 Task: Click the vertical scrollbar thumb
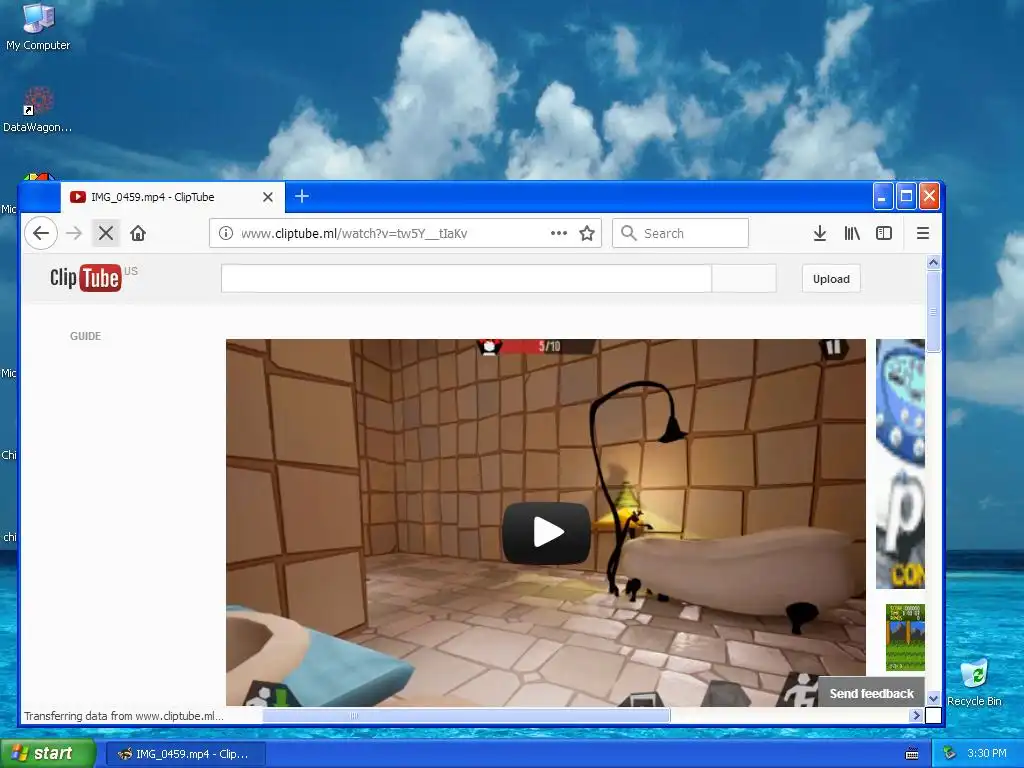933,312
